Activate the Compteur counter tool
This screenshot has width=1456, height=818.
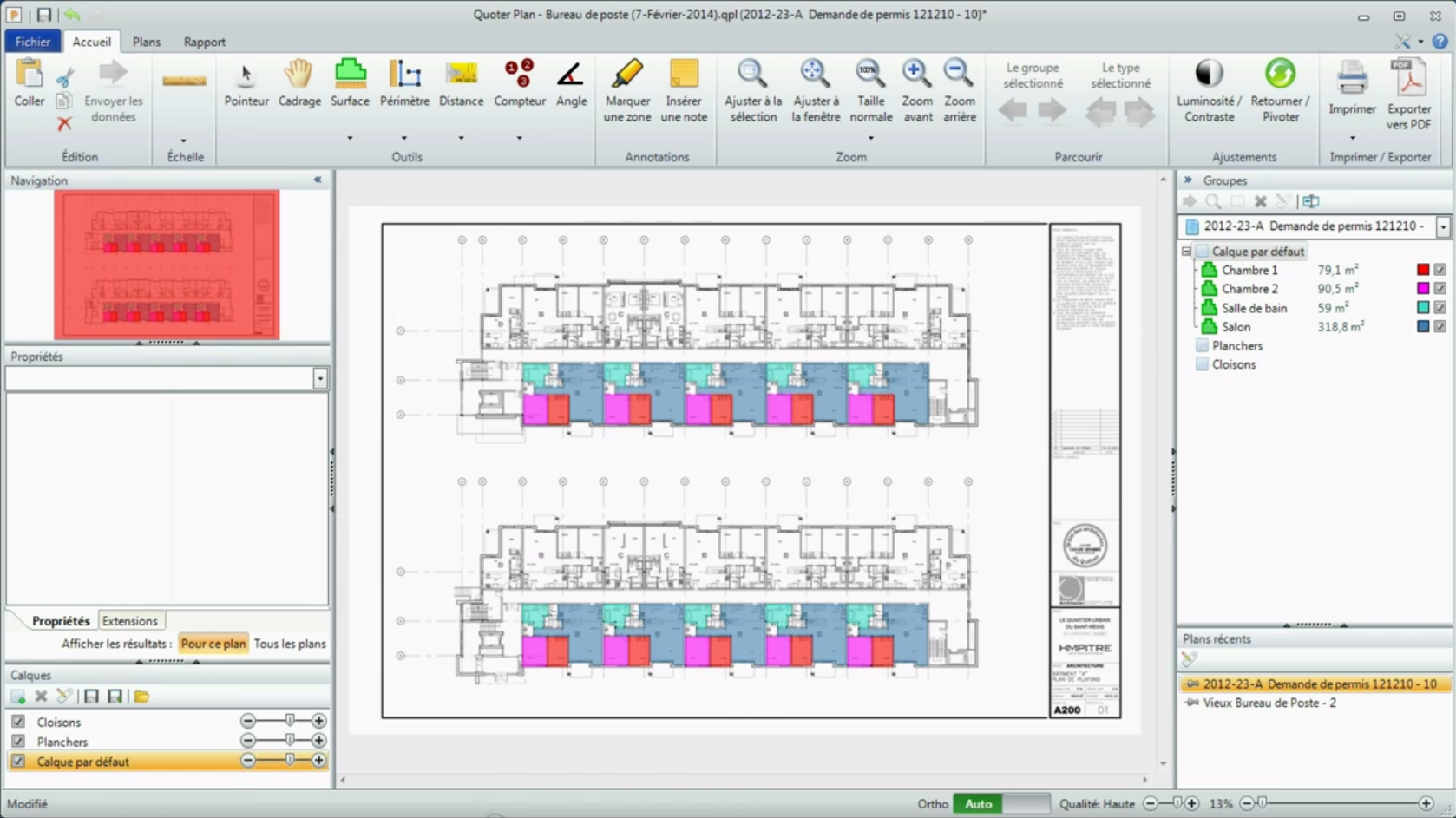519,83
